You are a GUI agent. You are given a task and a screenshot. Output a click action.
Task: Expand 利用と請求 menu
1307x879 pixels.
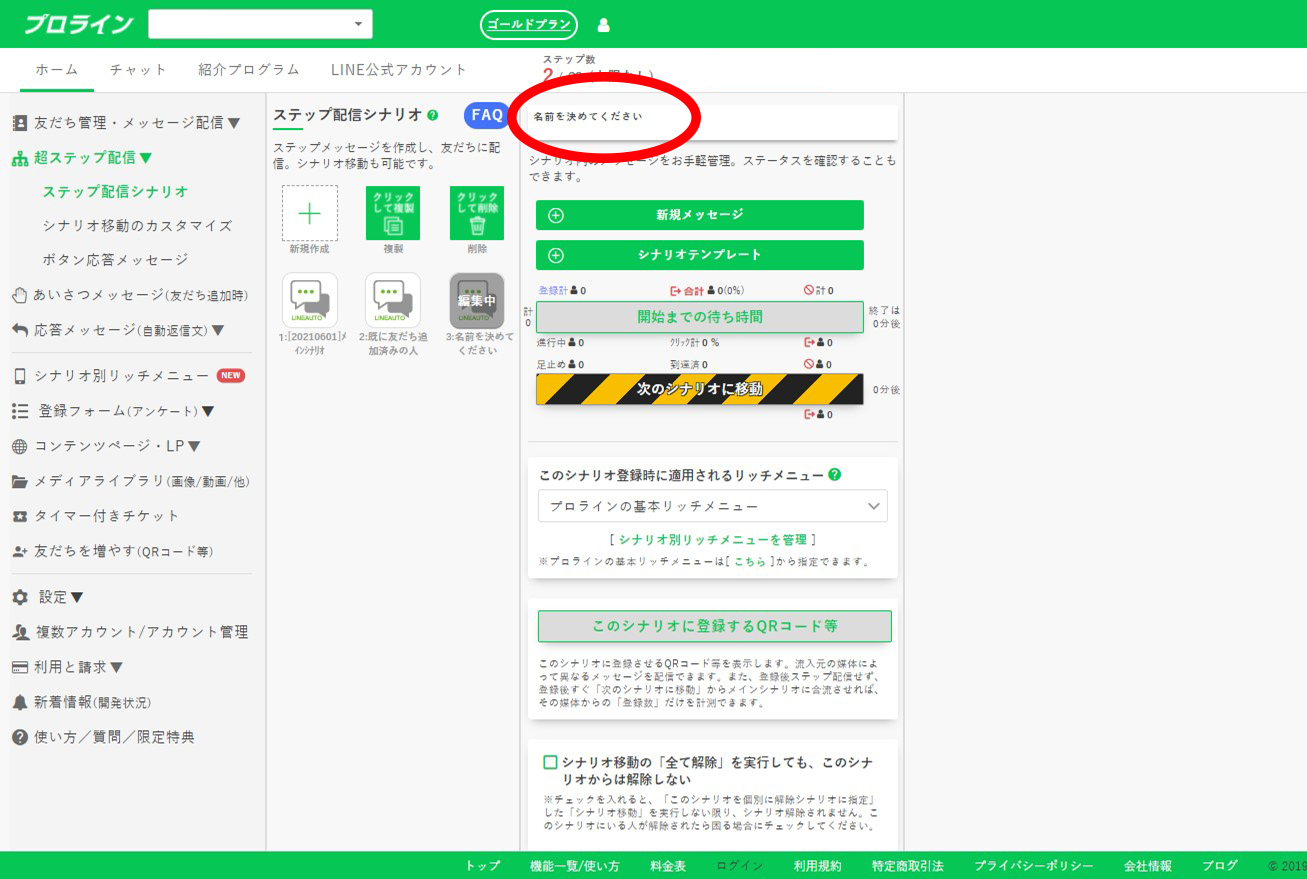pyautogui.click(x=68, y=667)
